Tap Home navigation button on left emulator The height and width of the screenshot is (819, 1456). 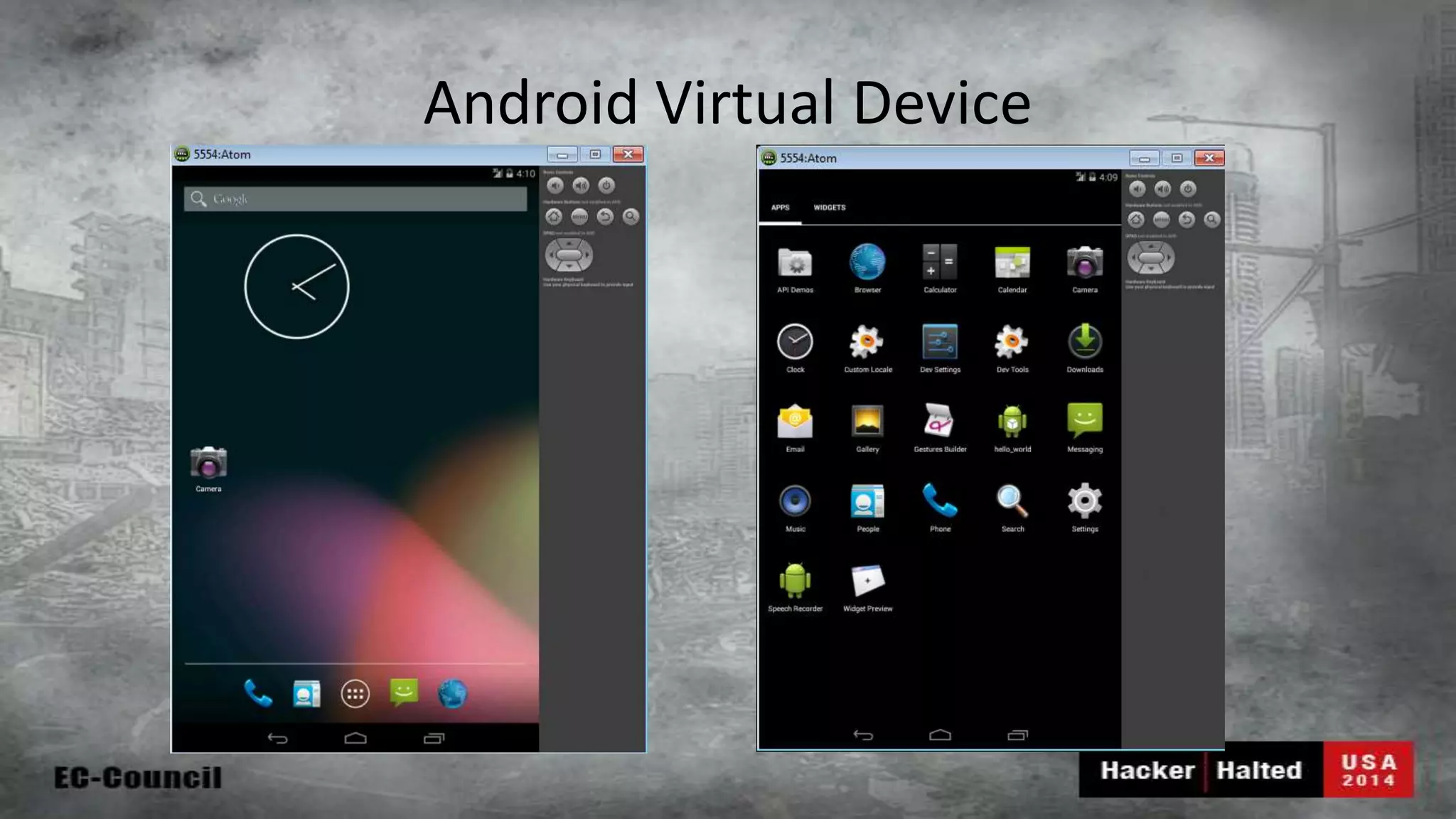click(x=355, y=739)
